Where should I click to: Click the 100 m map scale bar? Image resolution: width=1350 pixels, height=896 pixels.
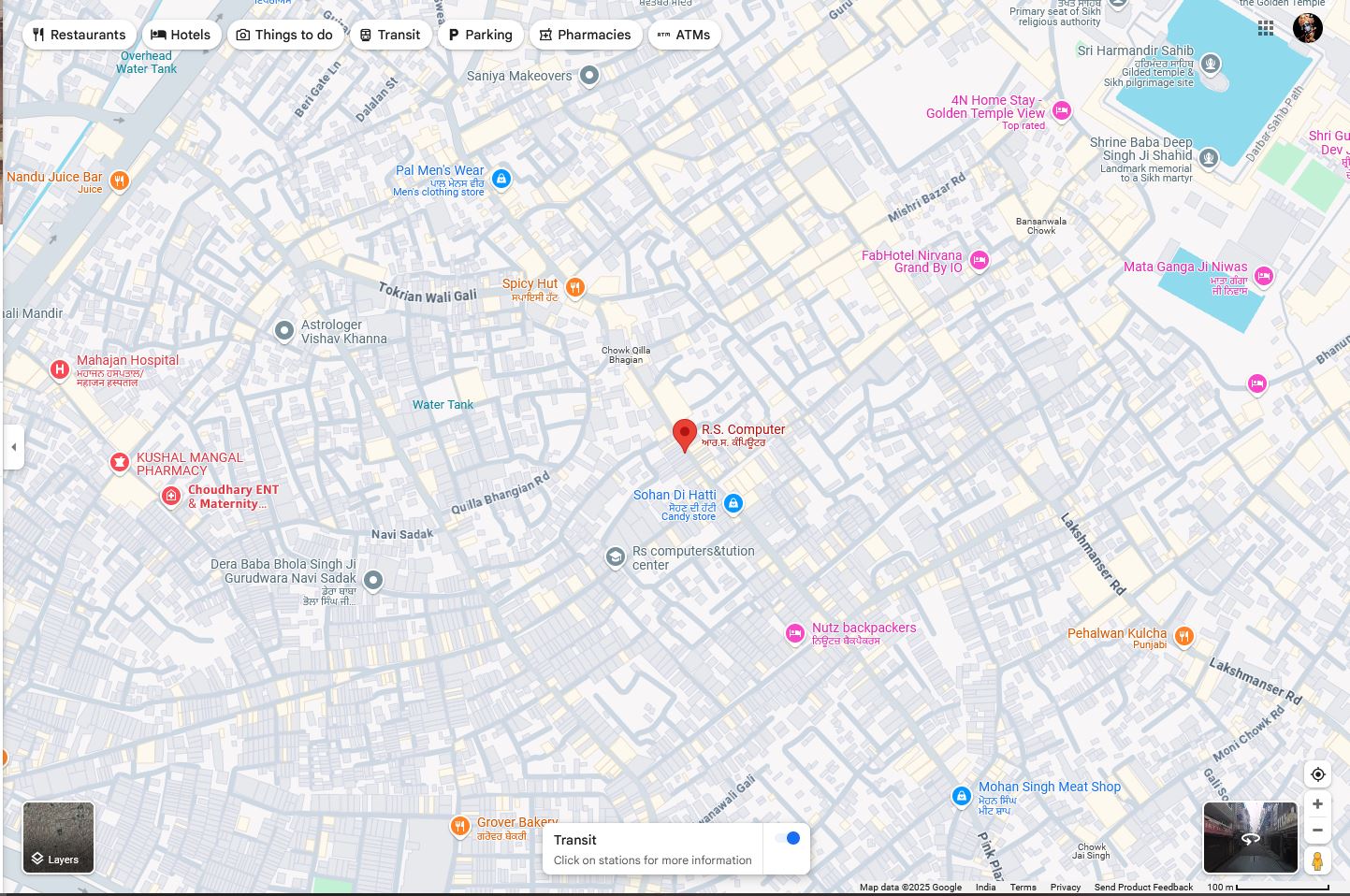coord(1268,887)
